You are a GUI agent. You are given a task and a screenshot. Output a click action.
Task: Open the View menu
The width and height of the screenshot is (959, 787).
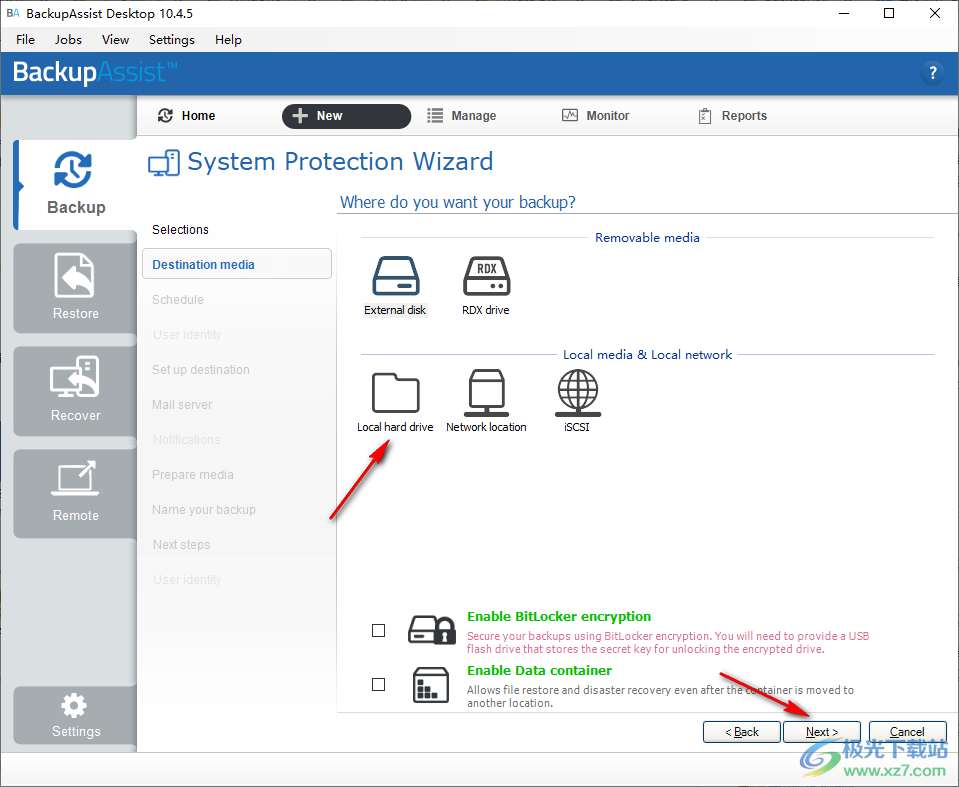(115, 40)
